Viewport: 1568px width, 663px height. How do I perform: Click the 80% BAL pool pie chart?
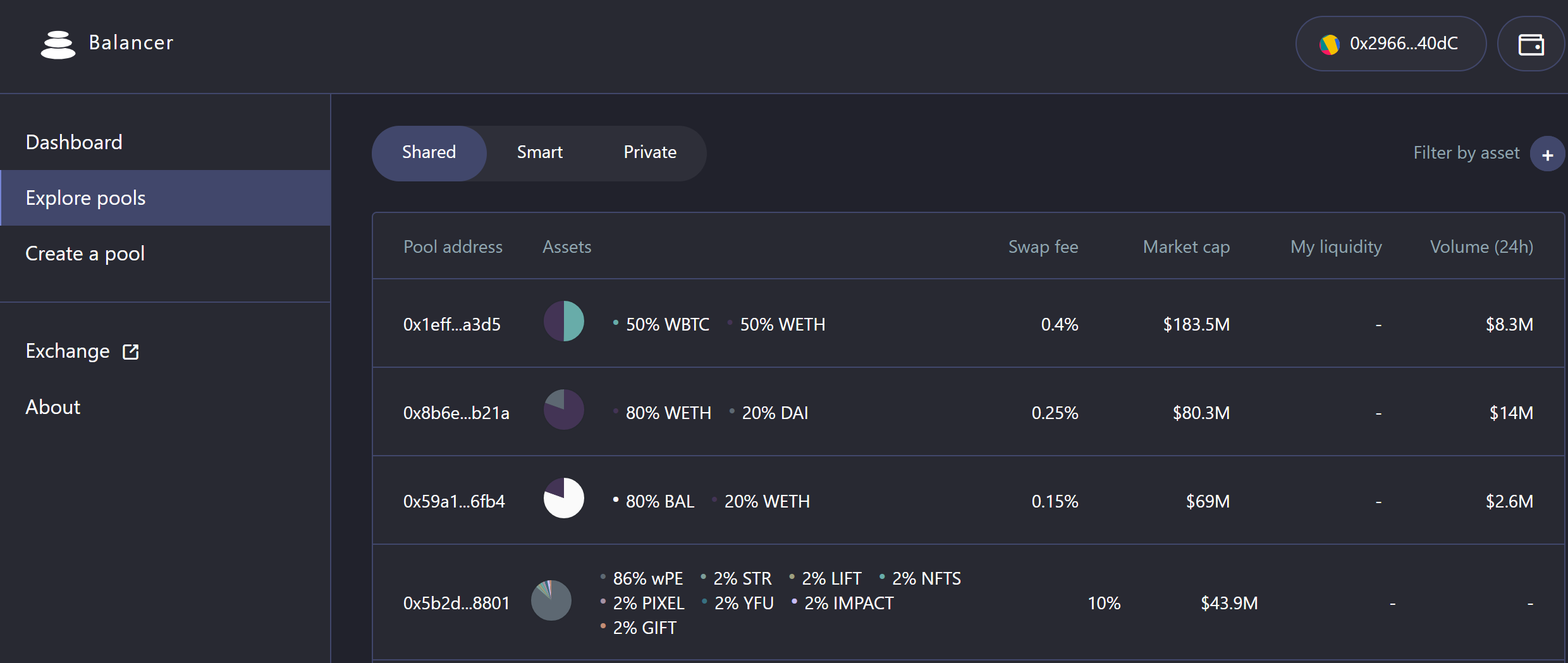point(564,498)
